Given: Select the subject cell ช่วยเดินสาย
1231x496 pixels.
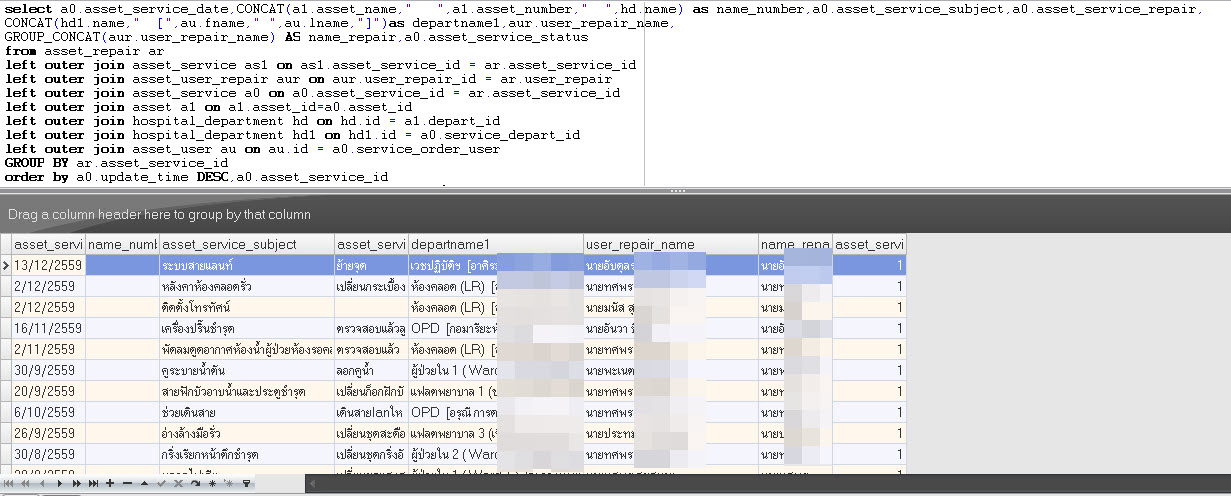Looking at the screenshot, I should (x=247, y=412).
